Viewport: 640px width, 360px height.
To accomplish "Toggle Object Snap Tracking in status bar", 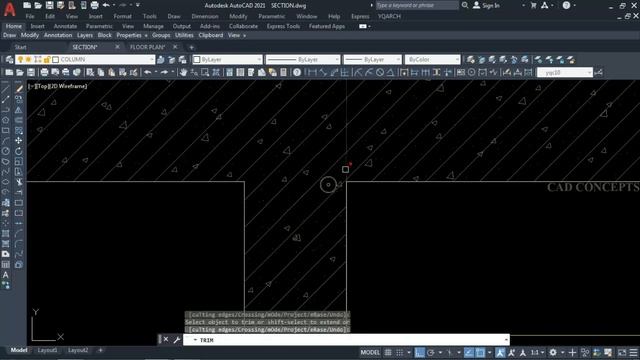I will (x=469, y=352).
